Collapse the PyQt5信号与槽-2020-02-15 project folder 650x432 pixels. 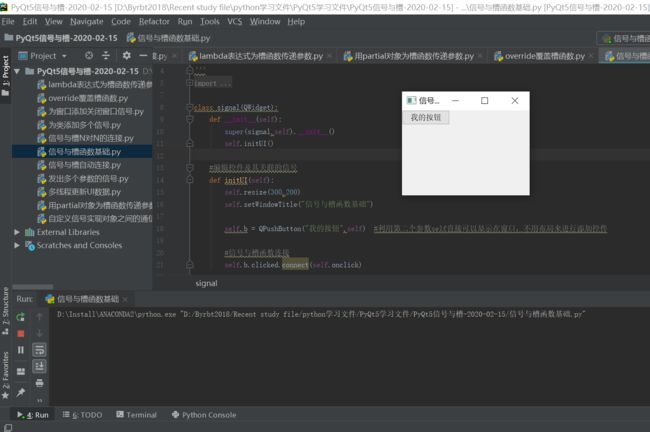click(17, 72)
